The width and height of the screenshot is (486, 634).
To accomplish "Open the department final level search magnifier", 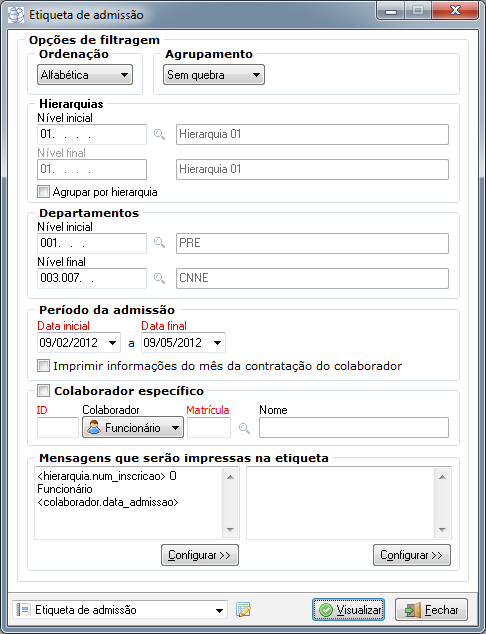I will [159, 278].
